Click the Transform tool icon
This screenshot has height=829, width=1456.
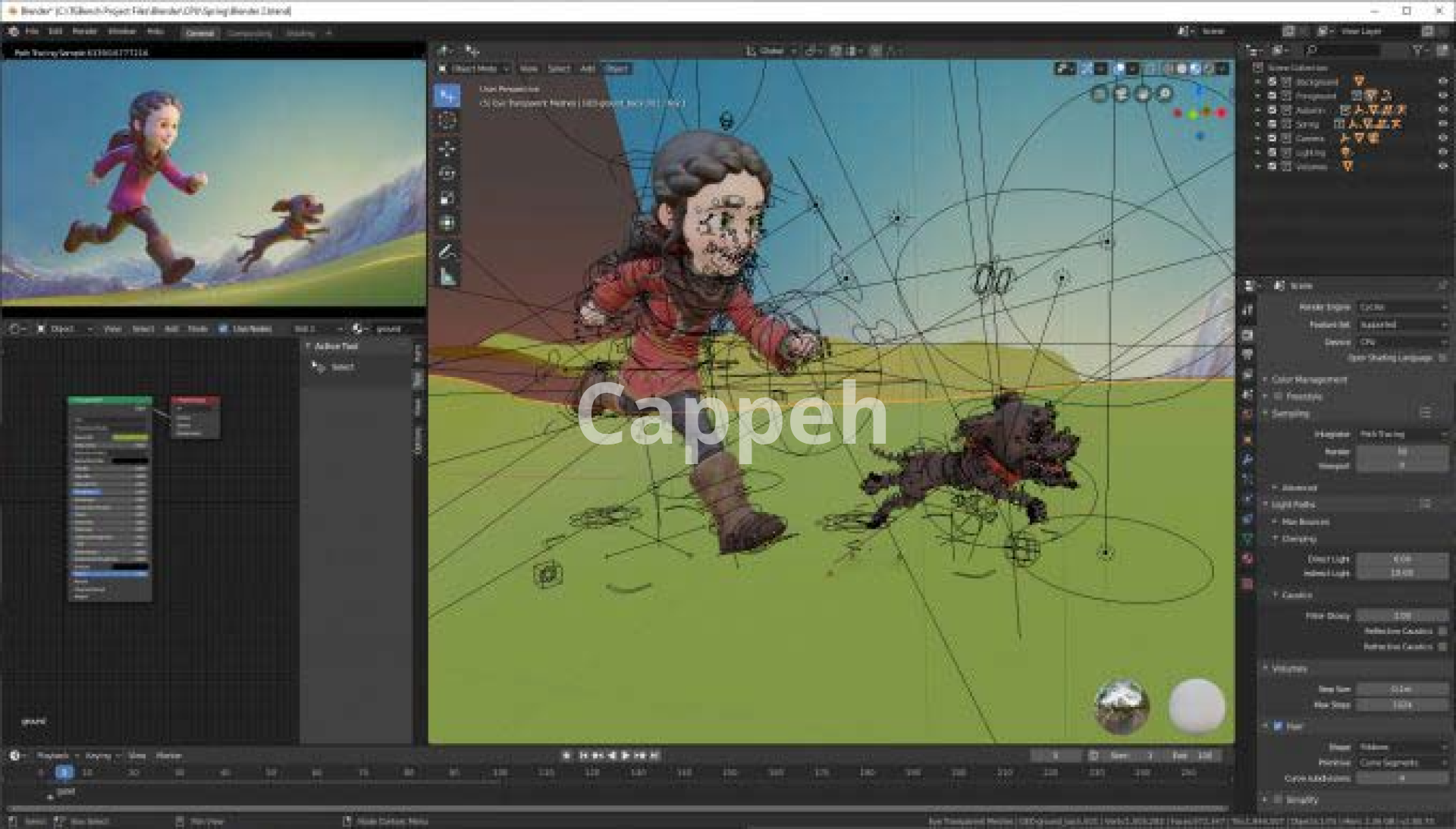coord(447,223)
